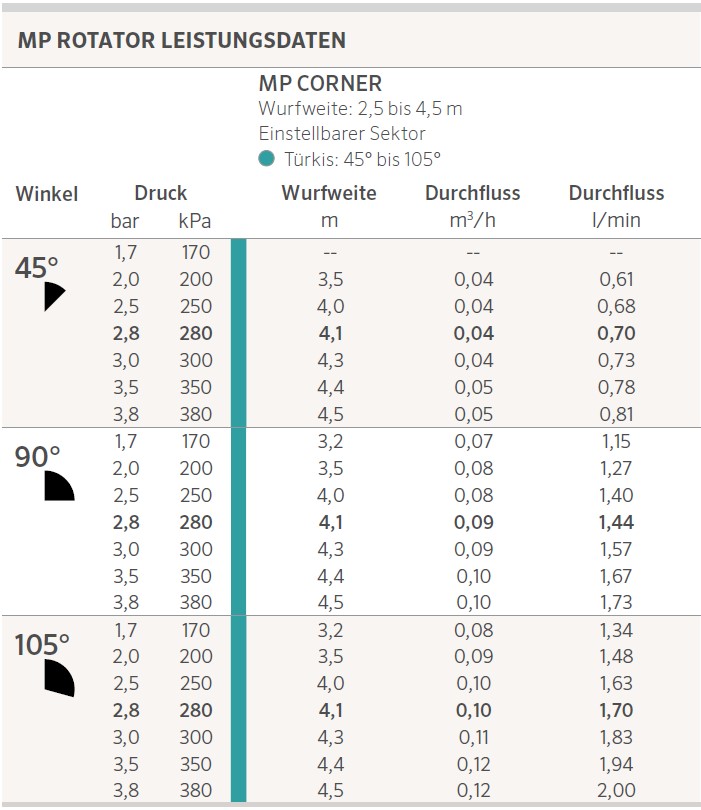This screenshot has height=810, width=701.
Task: Click the 1,48 l/min value
Action: click(616, 656)
